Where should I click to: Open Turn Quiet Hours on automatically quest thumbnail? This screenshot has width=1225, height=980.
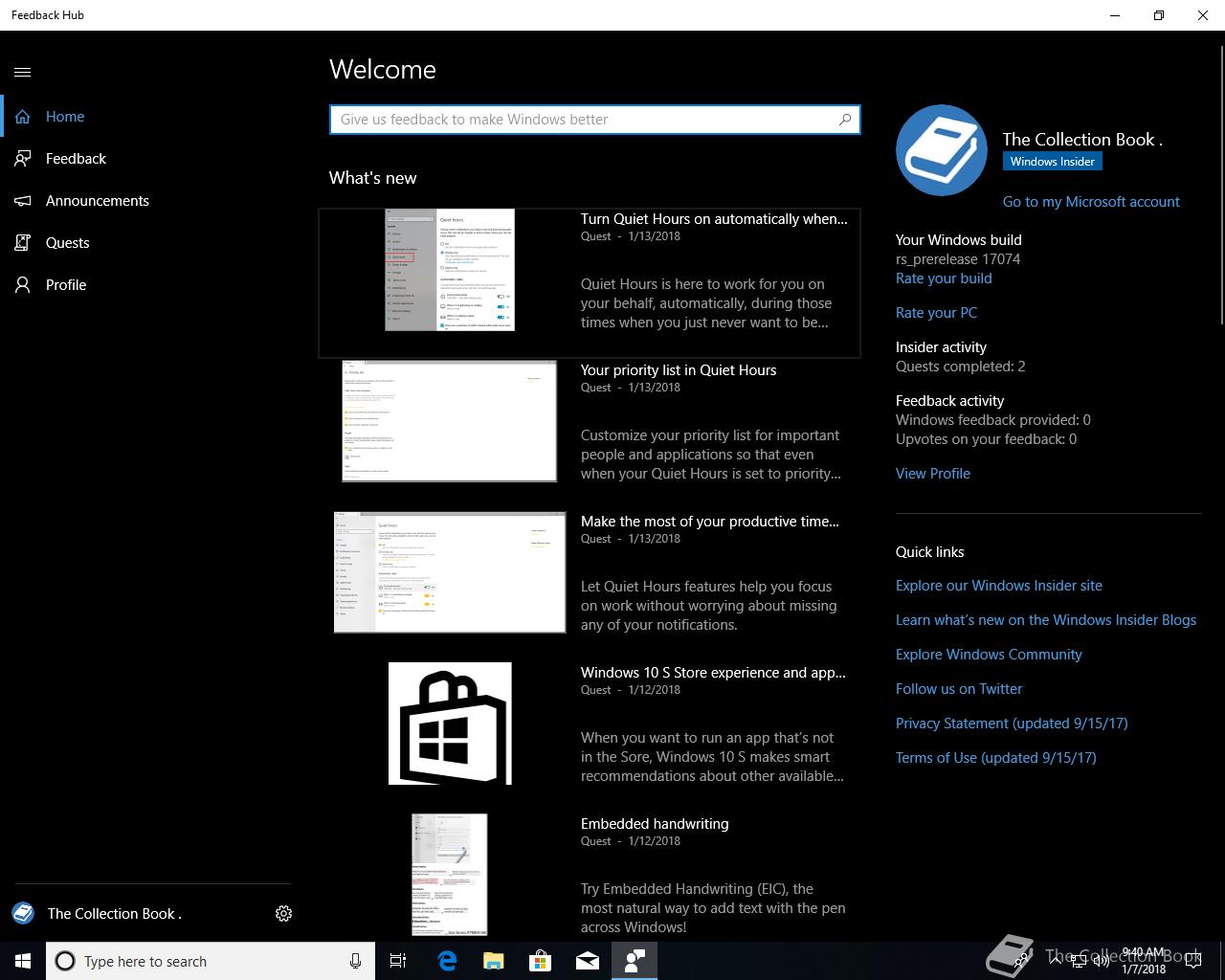tap(450, 270)
